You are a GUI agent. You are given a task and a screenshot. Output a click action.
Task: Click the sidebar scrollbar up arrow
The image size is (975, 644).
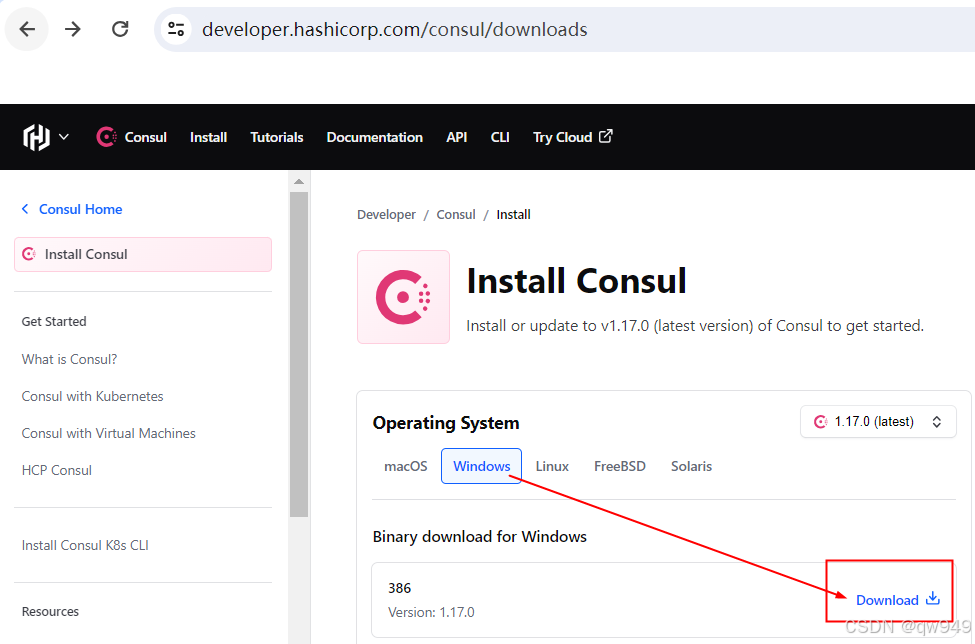[x=299, y=182]
